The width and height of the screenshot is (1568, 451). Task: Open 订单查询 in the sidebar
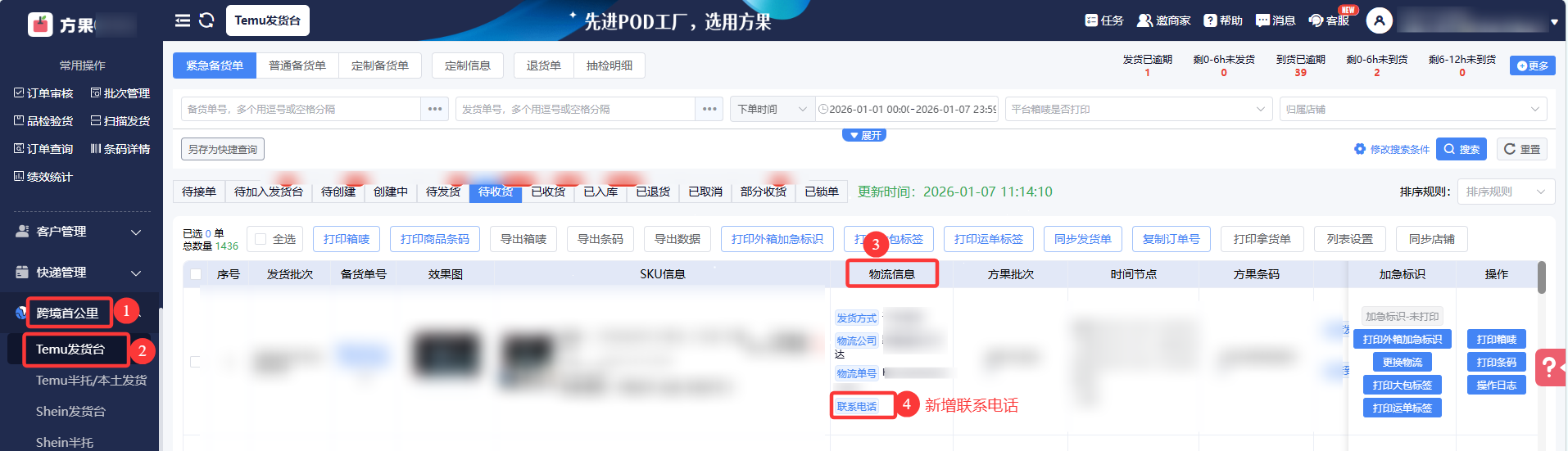tap(43, 149)
